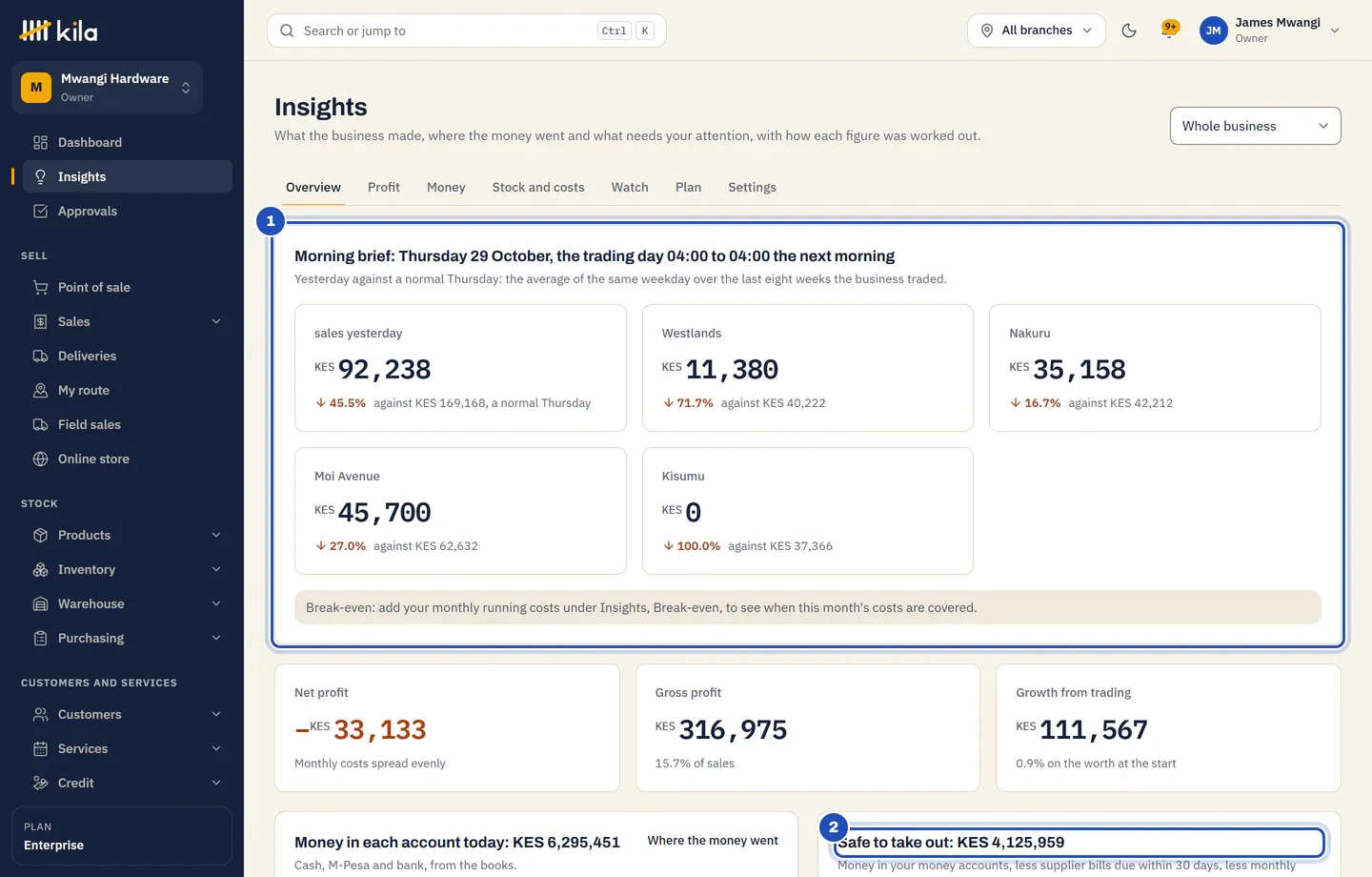Open the Dashboard grid icon
Viewport: 1372px width, 877px height.
click(40, 142)
